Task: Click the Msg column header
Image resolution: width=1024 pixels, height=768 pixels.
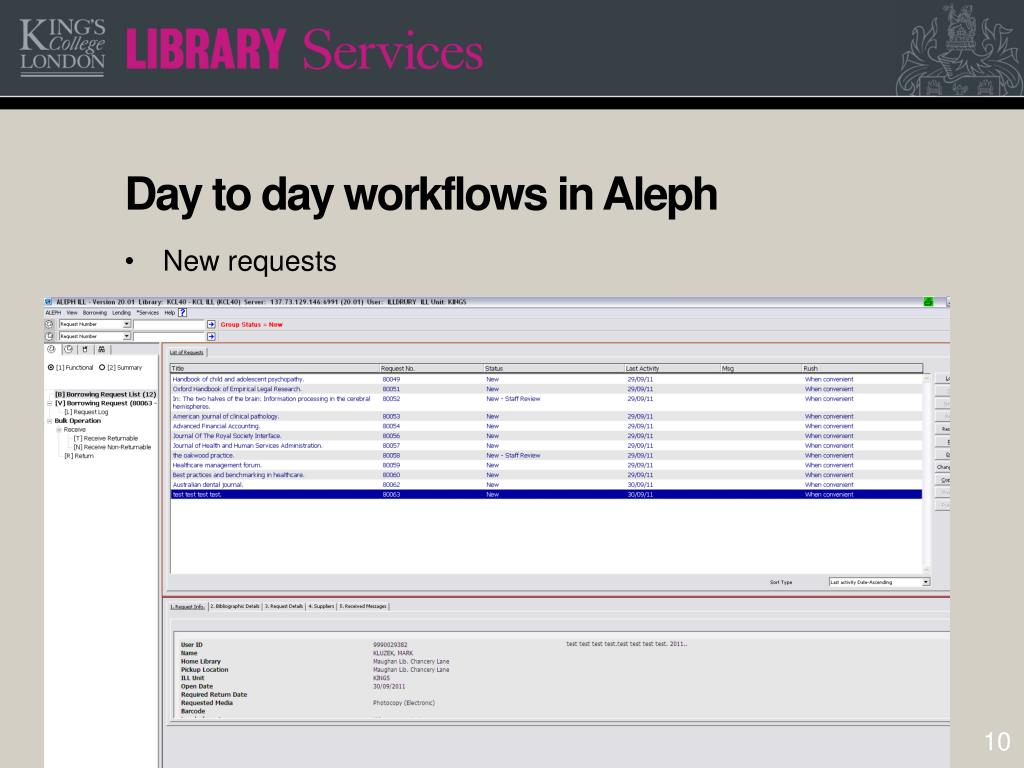Action: (761, 368)
